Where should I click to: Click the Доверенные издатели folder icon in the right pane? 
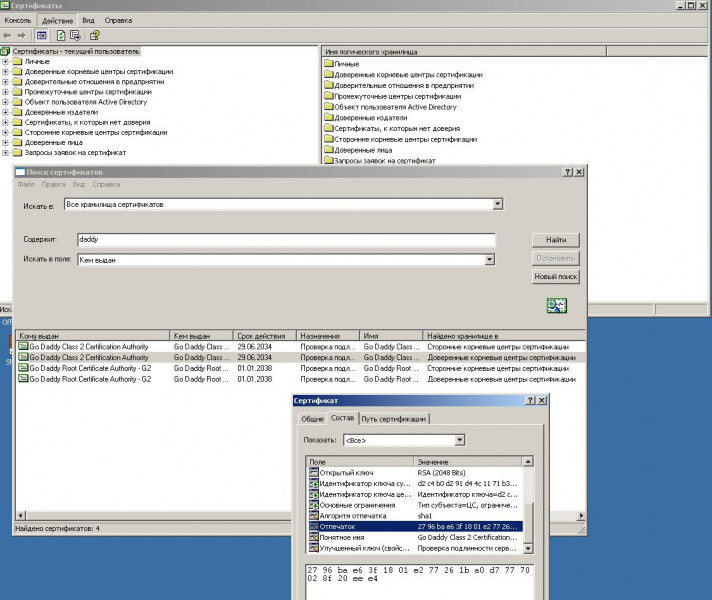click(x=329, y=117)
